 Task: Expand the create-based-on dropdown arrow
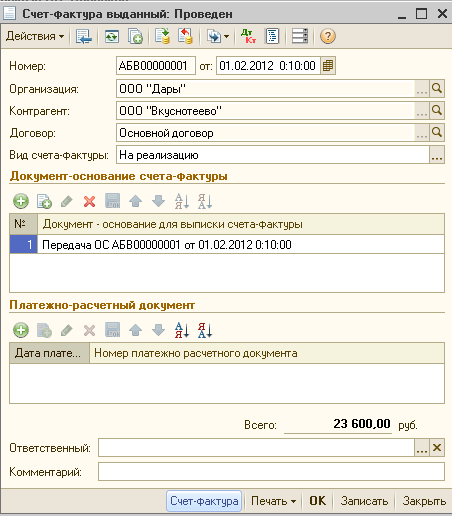(x=227, y=36)
